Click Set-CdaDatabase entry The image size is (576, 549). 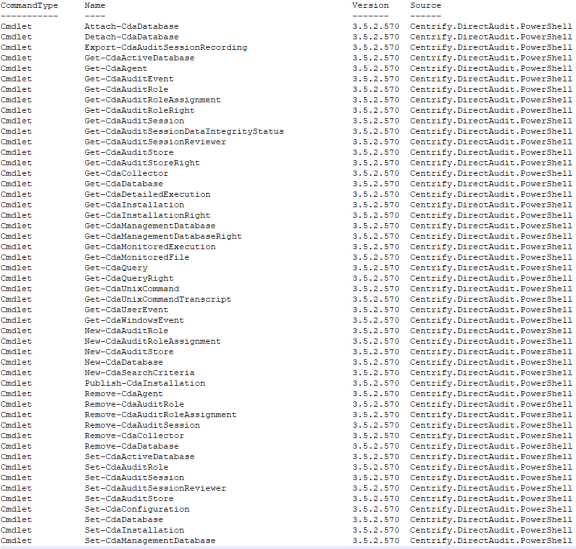[124, 520]
